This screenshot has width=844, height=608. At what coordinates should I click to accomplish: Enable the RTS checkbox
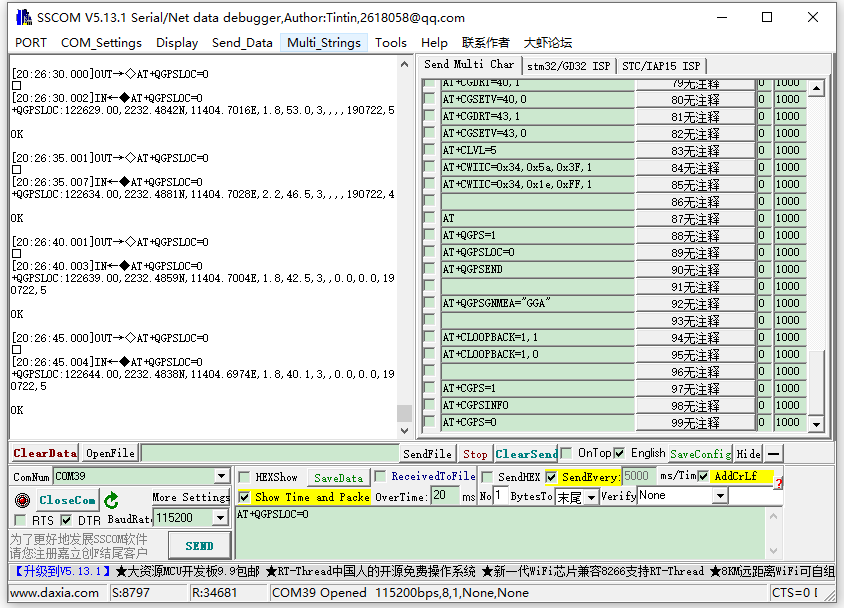click(20, 520)
